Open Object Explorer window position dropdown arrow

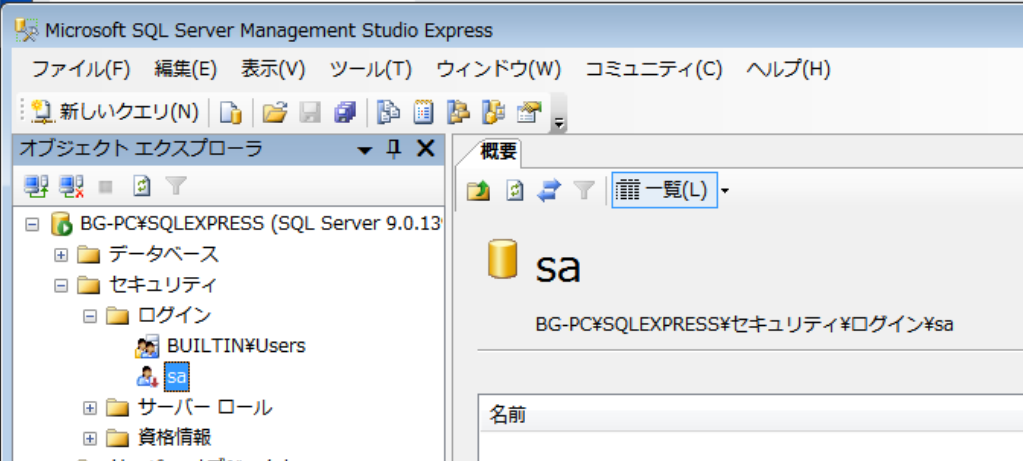tap(365, 151)
